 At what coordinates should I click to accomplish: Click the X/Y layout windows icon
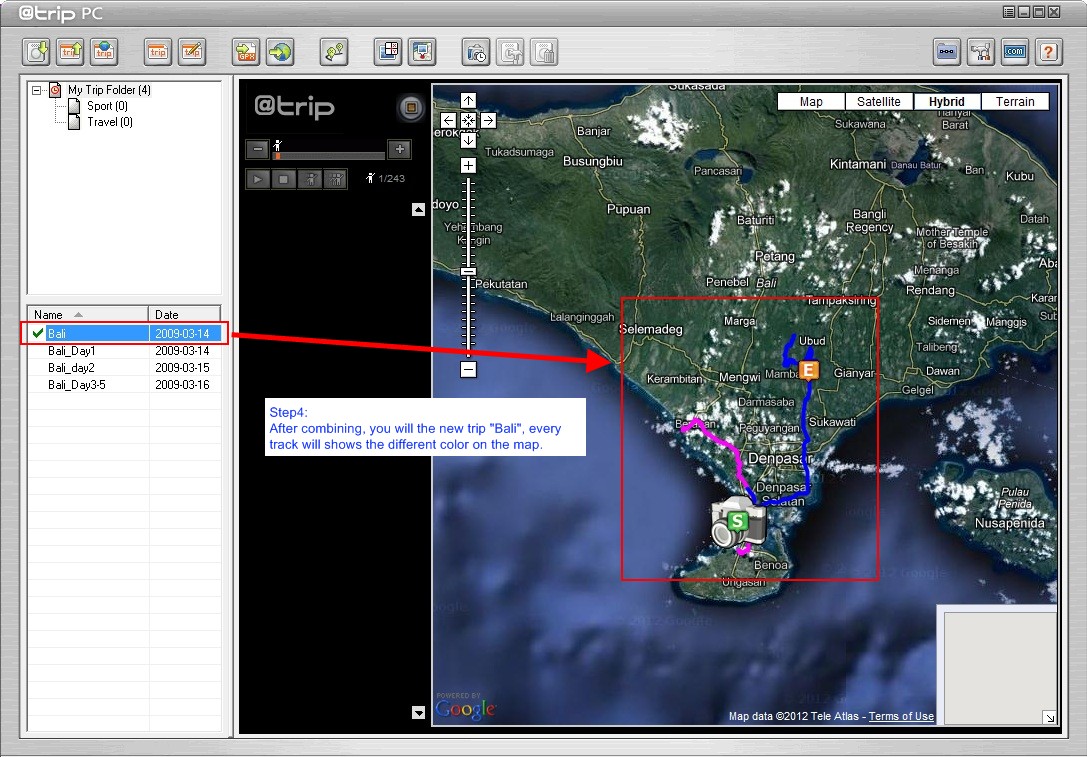388,52
